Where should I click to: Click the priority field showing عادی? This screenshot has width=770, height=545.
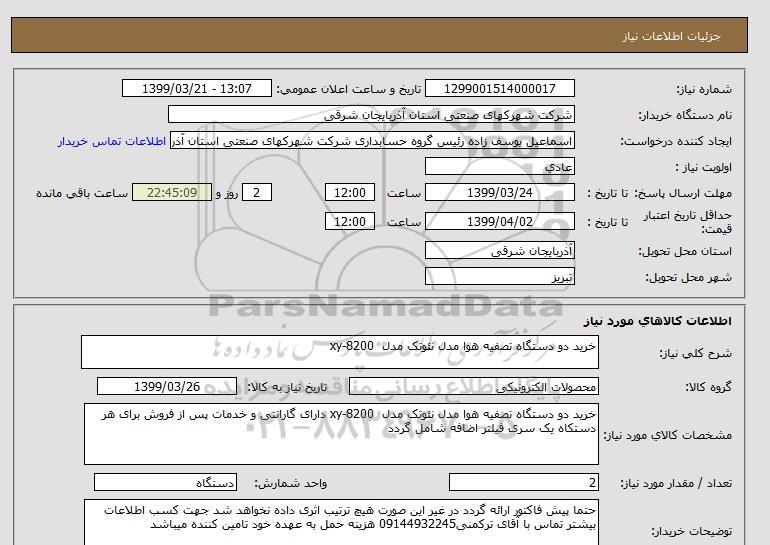(x=499, y=167)
